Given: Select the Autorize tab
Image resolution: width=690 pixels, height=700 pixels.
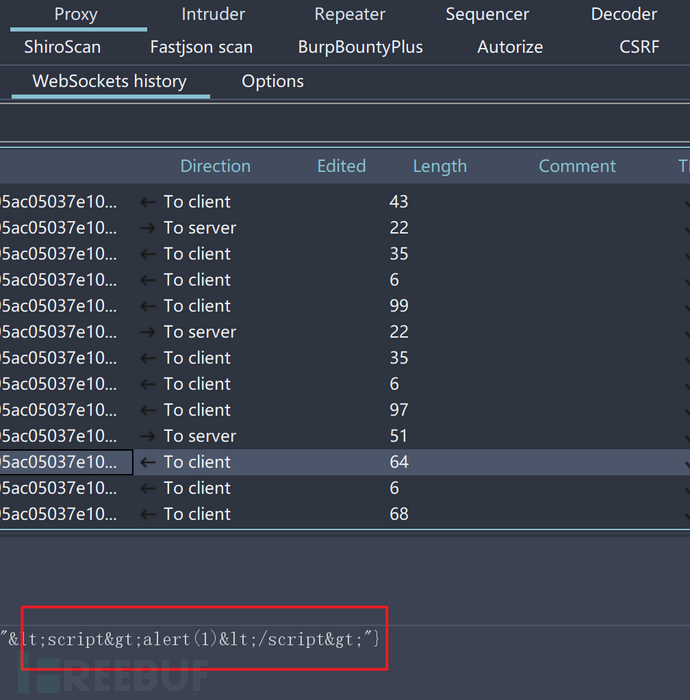Looking at the screenshot, I should click(x=510, y=47).
